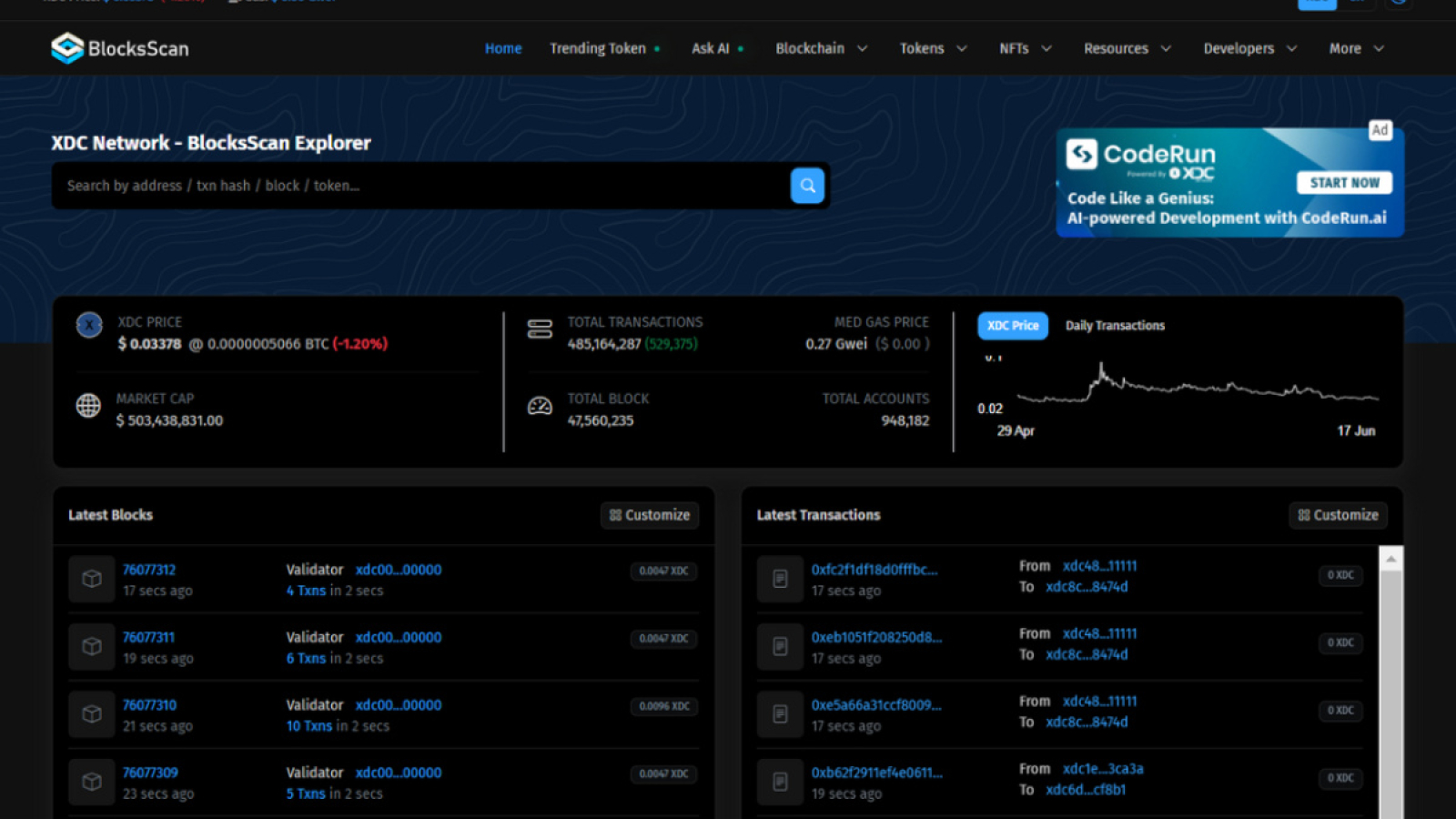Expand the Tokens dropdown menu
The height and width of the screenshot is (819, 1456).
(x=933, y=48)
